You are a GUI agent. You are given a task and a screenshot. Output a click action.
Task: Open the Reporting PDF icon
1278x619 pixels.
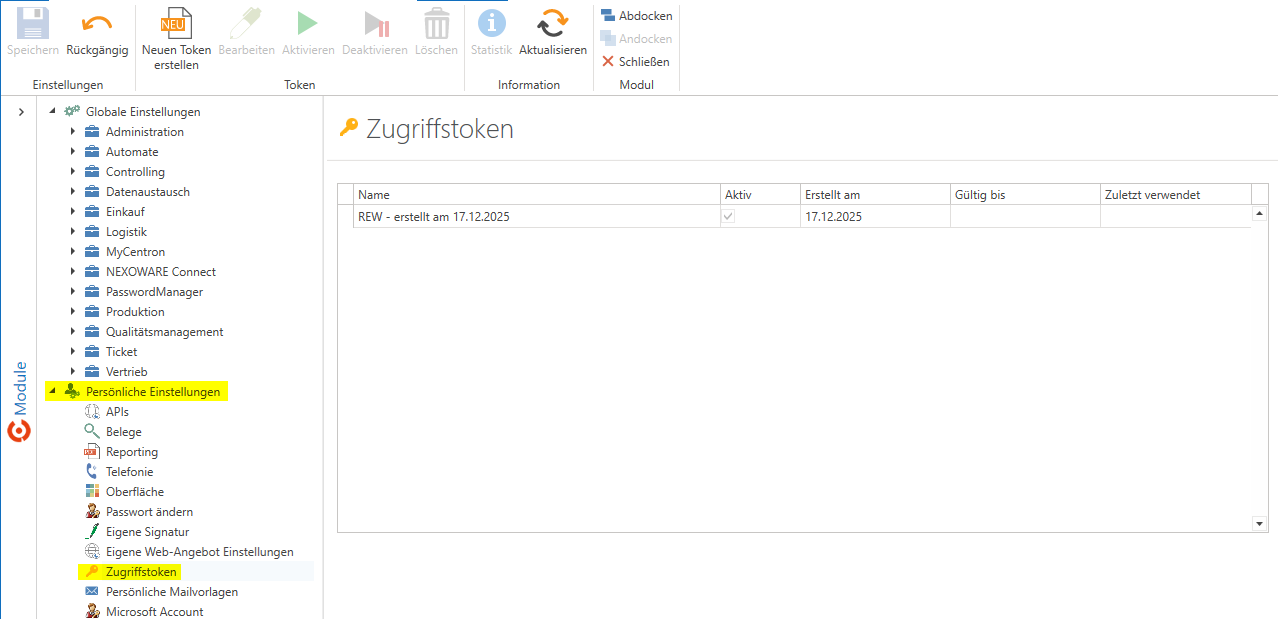[x=92, y=452]
